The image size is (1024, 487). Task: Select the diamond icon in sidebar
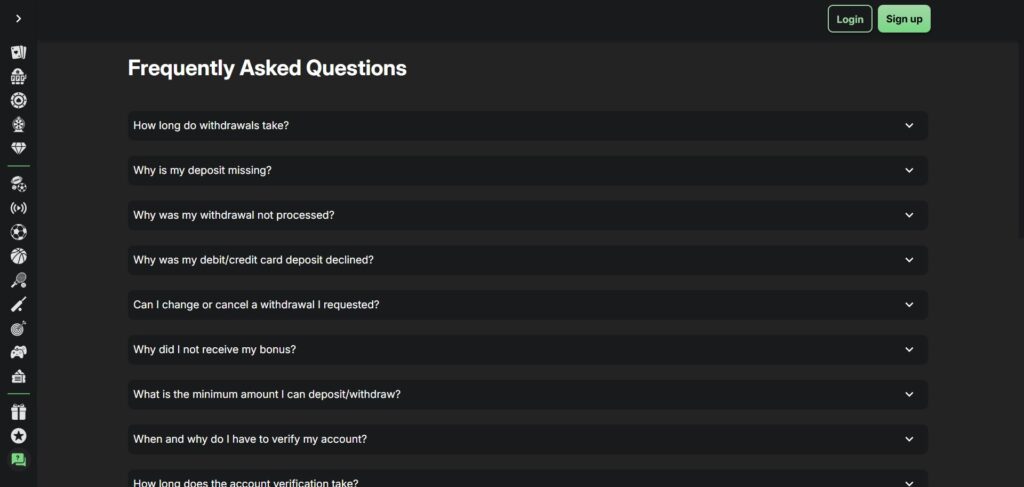(x=18, y=148)
